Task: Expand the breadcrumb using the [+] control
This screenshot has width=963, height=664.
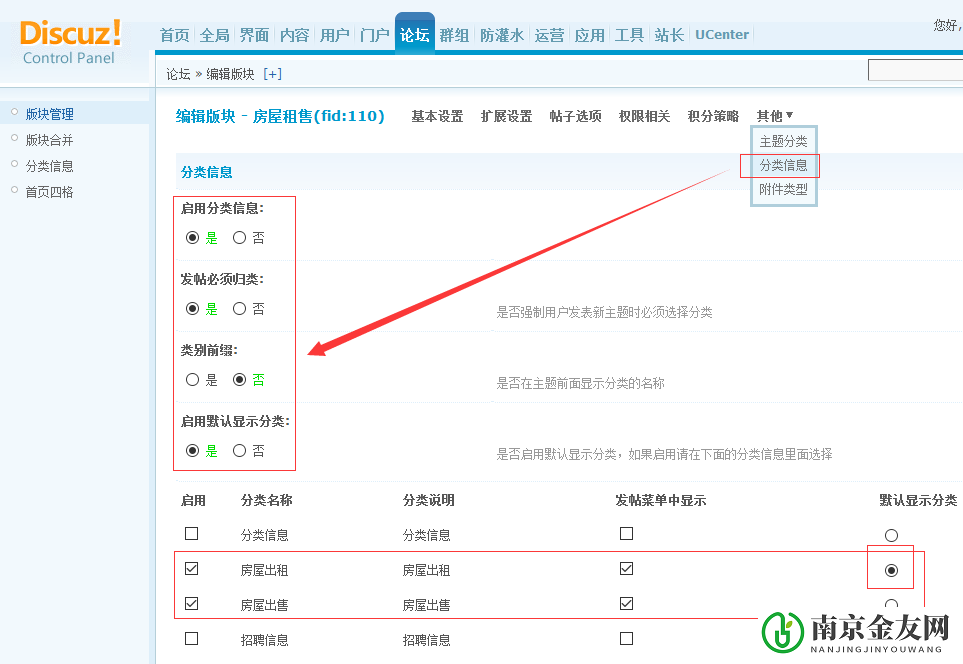Action: coord(271,73)
